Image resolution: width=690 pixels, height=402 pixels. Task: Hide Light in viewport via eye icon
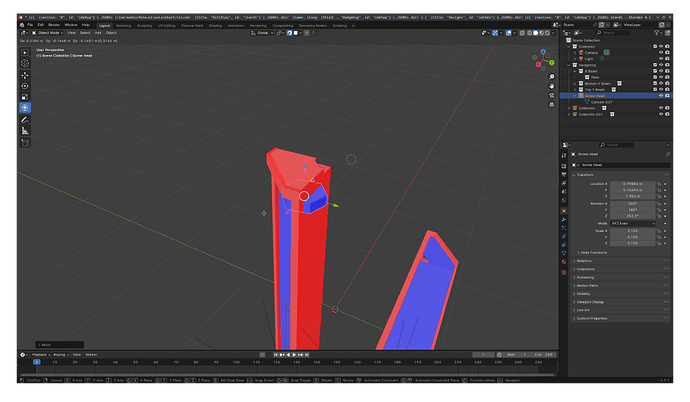(x=661, y=58)
